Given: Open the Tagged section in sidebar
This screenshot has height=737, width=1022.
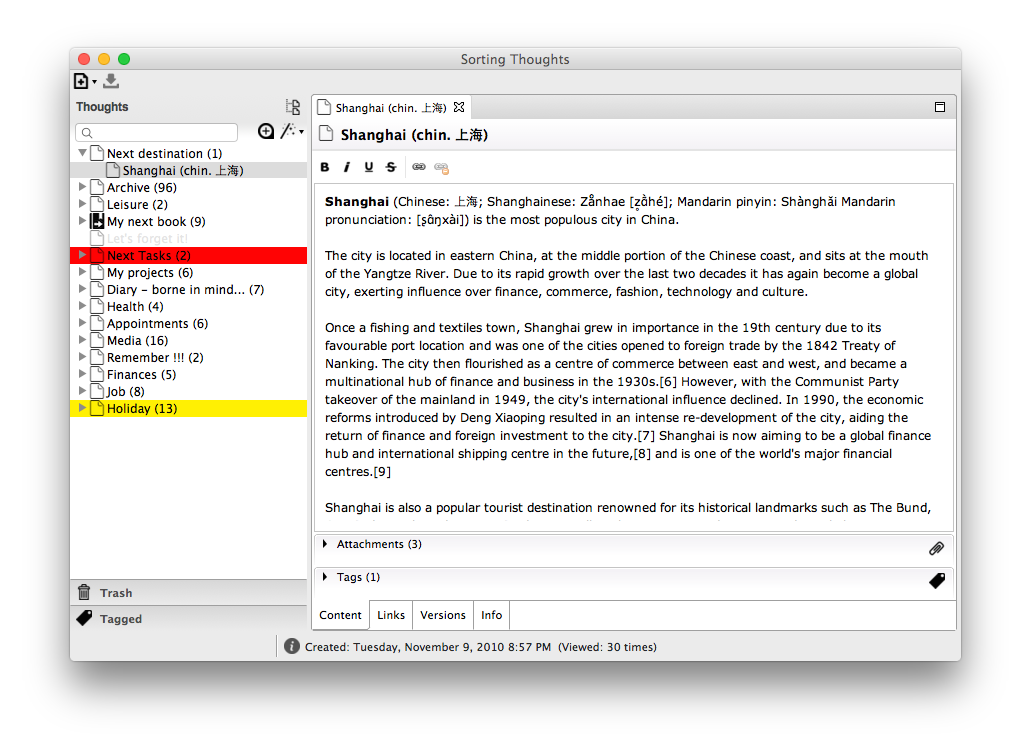Looking at the screenshot, I should (x=121, y=619).
